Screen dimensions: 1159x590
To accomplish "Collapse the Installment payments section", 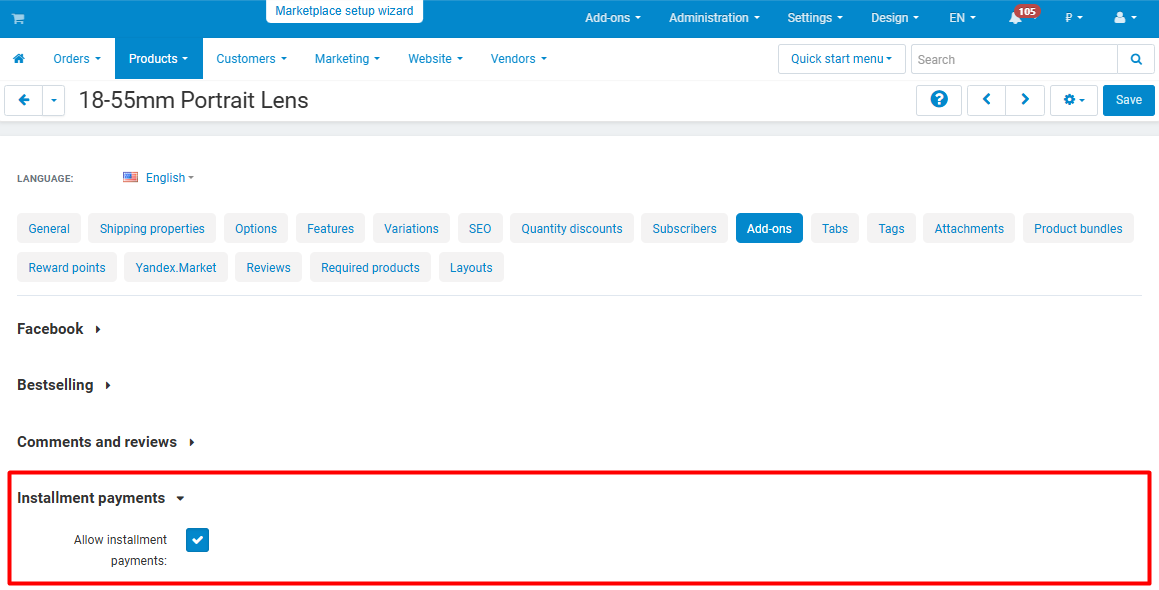I will 101,498.
